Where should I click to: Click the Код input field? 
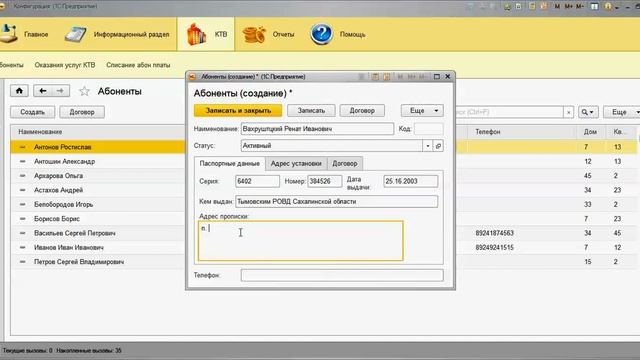click(x=428, y=129)
